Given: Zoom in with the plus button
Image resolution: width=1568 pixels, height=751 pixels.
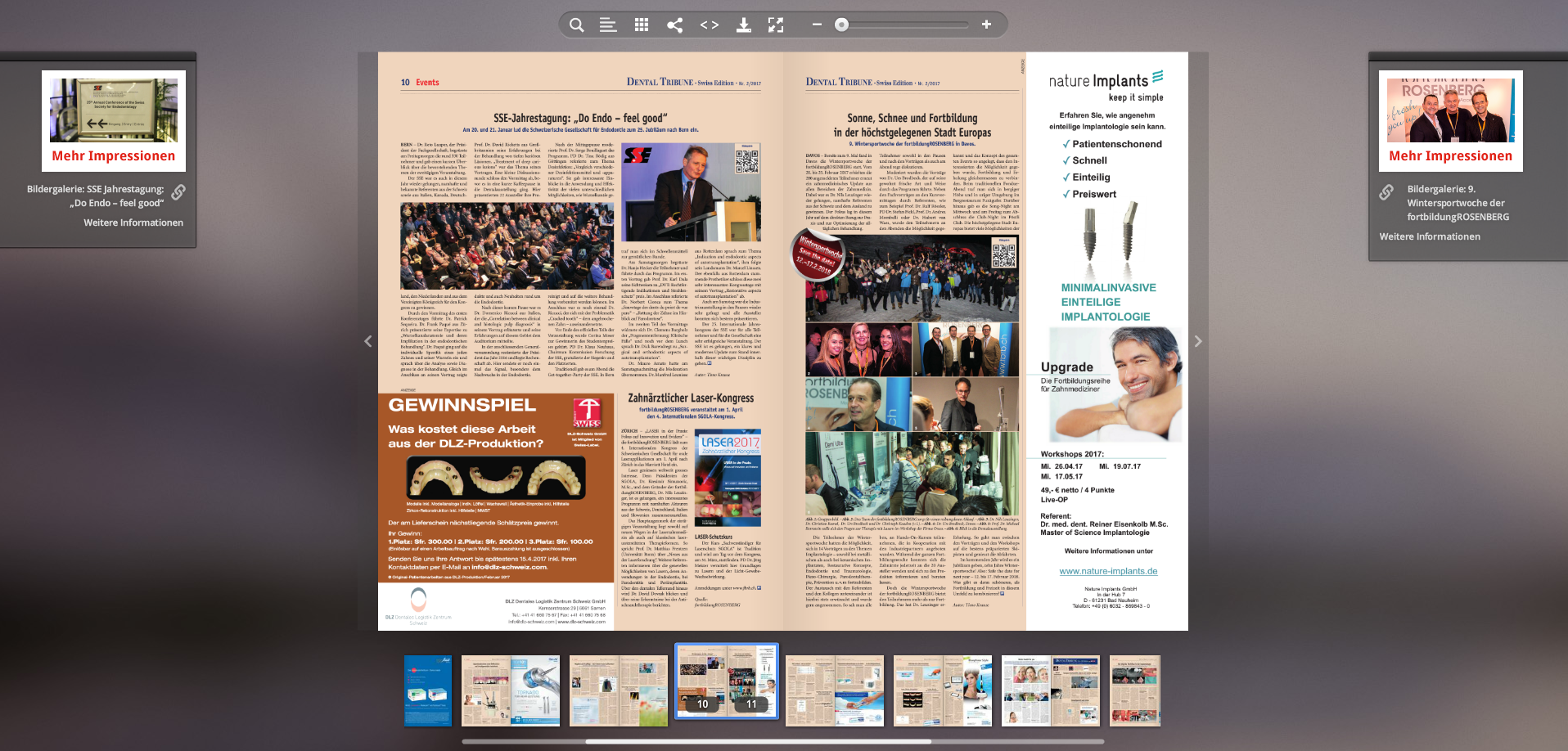Looking at the screenshot, I should coord(986,25).
